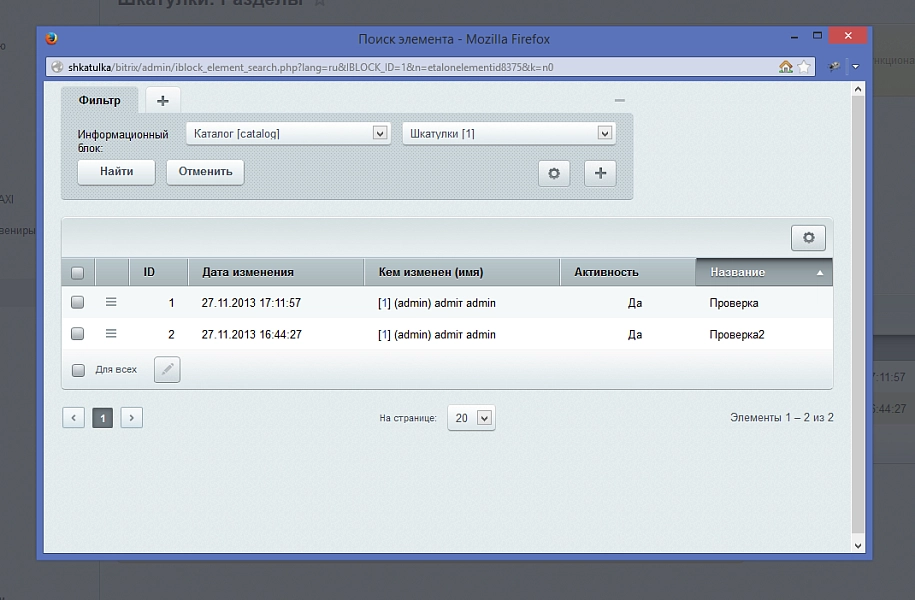Click the home icon in address bar
This screenshot has height=600, width=915.
coord(785,67)
